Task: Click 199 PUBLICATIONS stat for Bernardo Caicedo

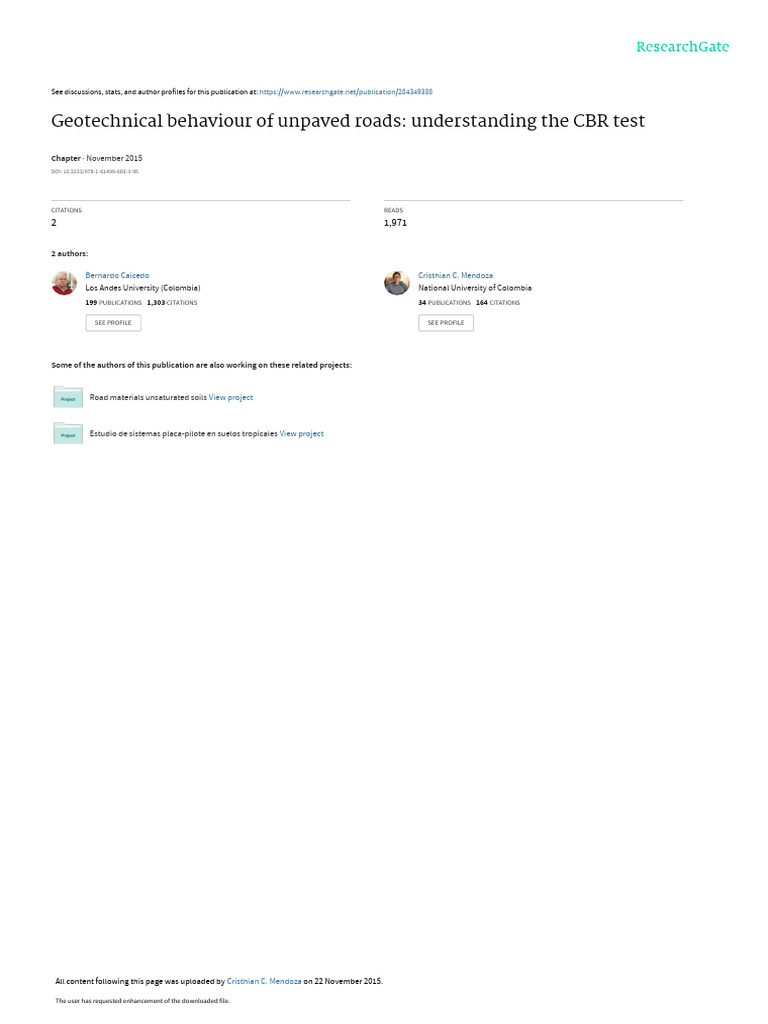Action: [x=114, y=303]
